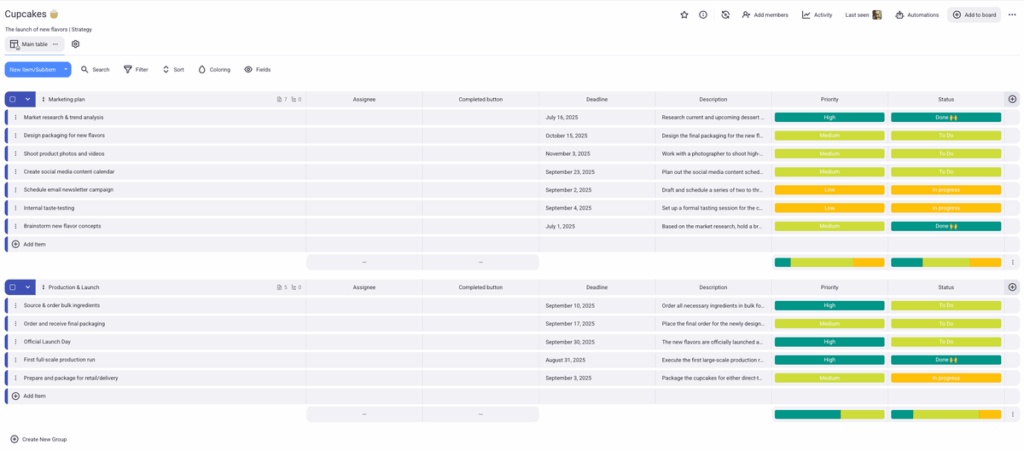Add a column to Marketing plan group
The image size is (1024, 451).
1012,99
